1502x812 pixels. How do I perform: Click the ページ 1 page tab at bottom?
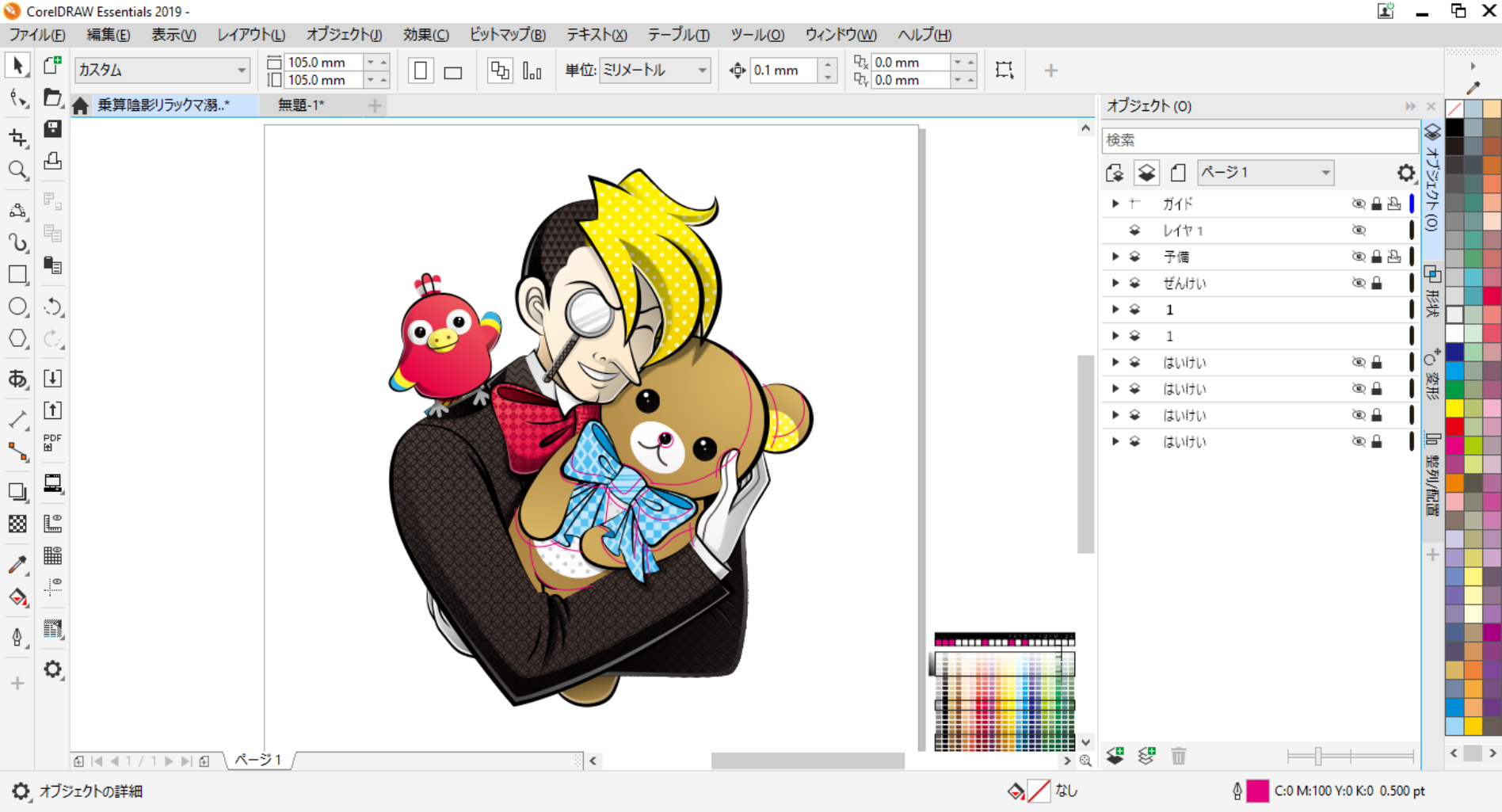tap(258, 761)
